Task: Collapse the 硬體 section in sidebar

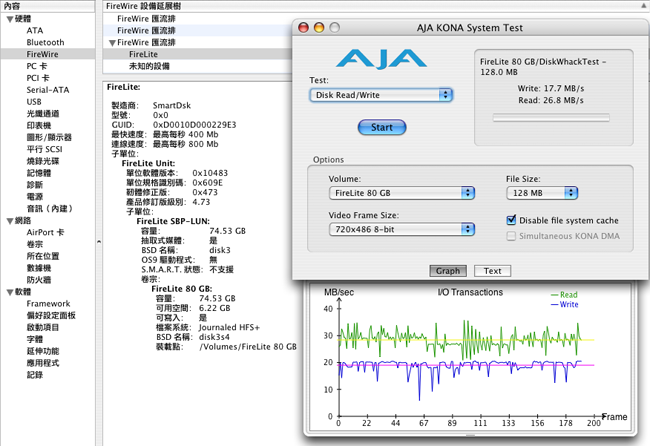Action: (10, 19)
